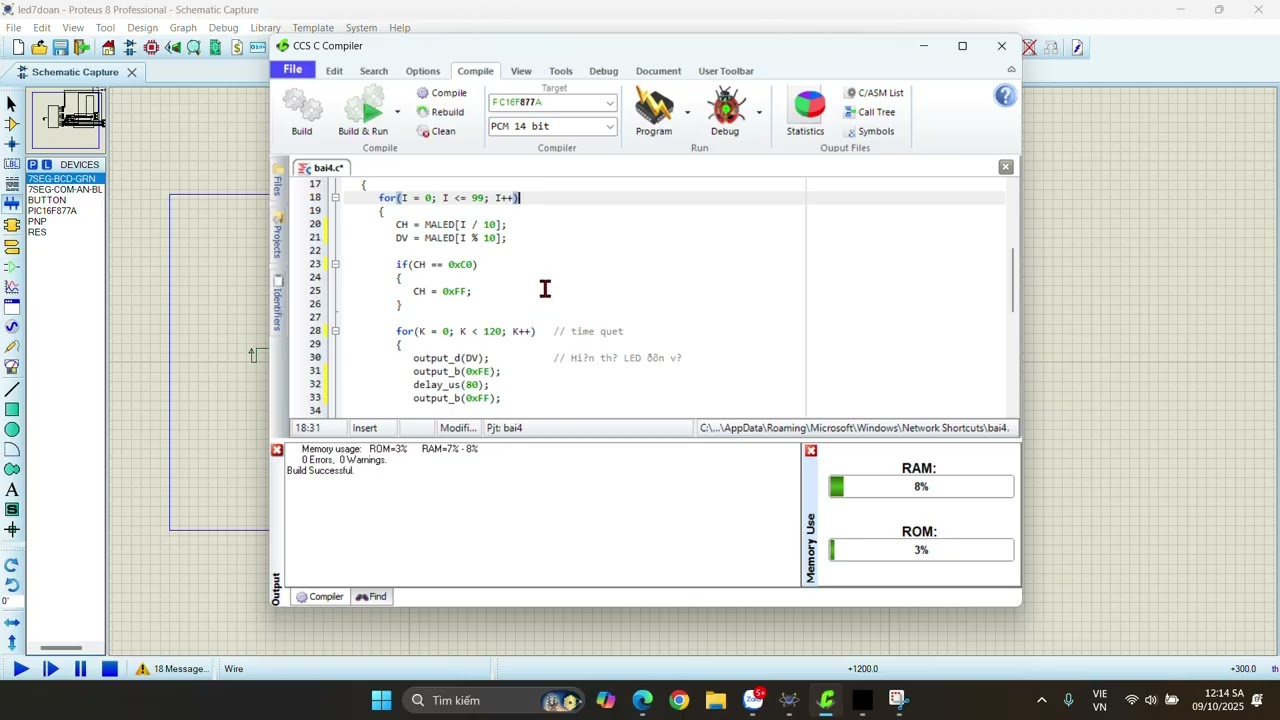Switch to the View ribbon tab
The image size is (1280, 720).
coord(521,71)
